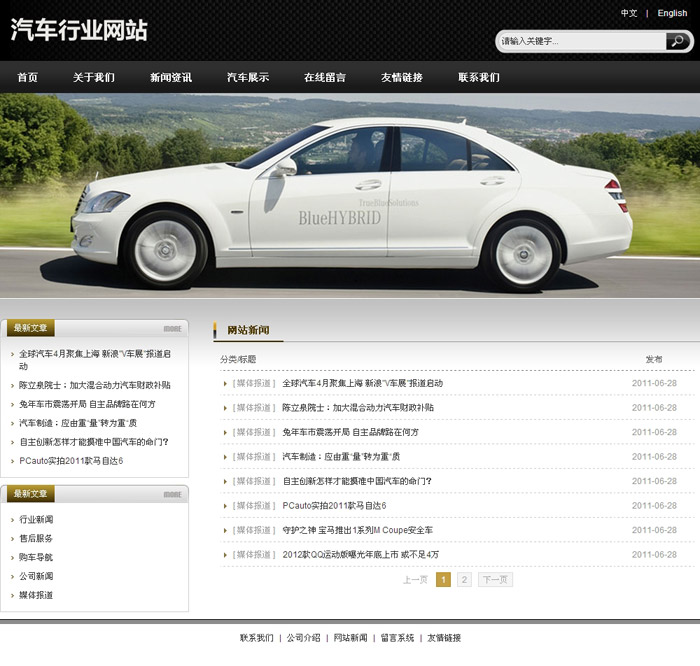
Task: Click MORE icon in first 最新文章 panel
Action: 173,328
